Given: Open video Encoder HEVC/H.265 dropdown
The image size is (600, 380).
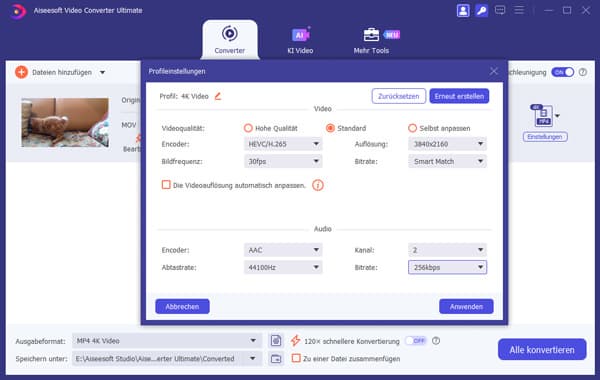Looking at the screenshot, I should point(283,144).
